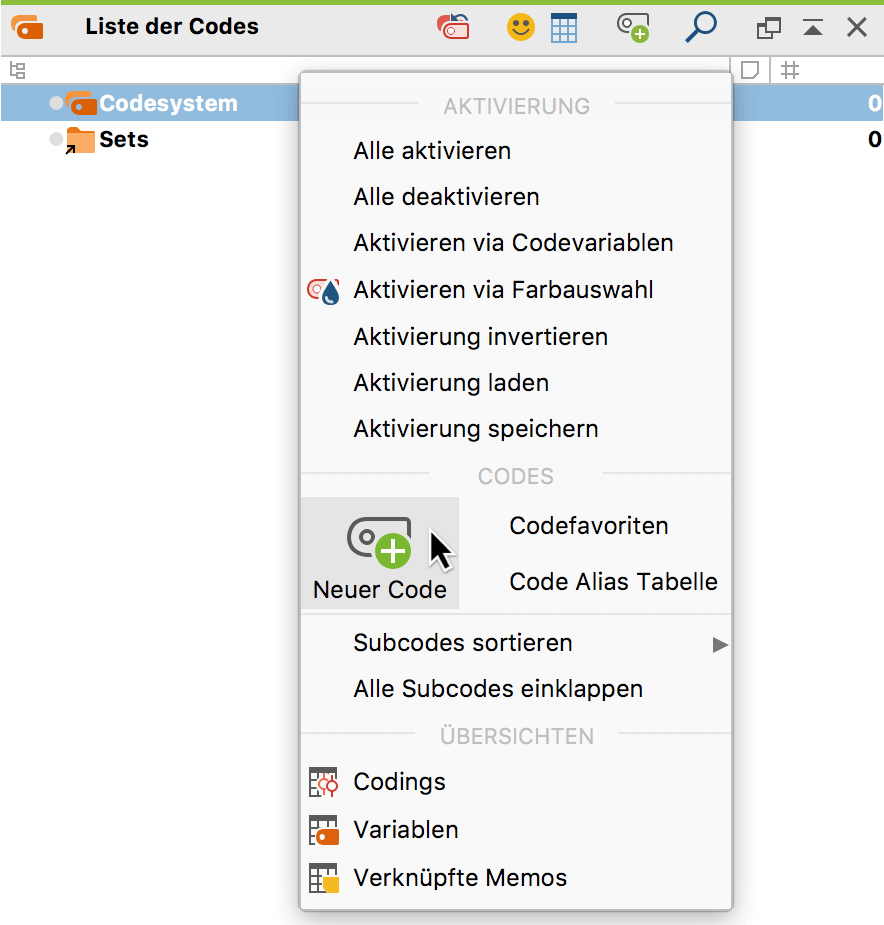The width and height of the screenshot is (884, 925).
Task: Click the Variablen table icon
Action: 323,830
